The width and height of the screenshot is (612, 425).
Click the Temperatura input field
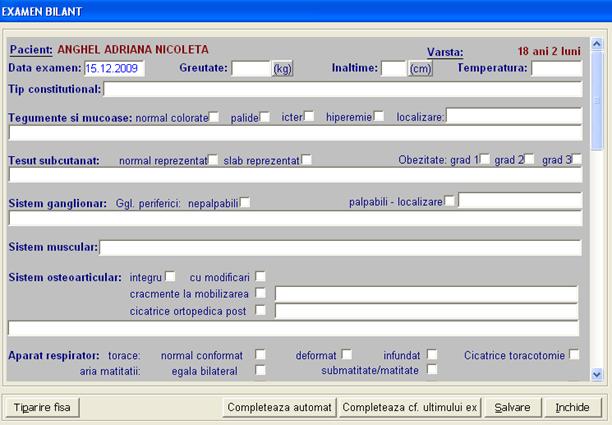click(555, 69)
